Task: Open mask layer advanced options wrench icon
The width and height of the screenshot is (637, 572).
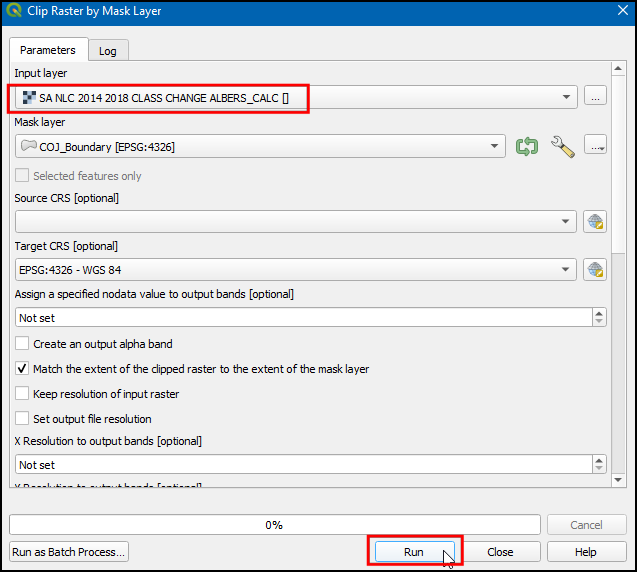Action: [x=563, y=147]
